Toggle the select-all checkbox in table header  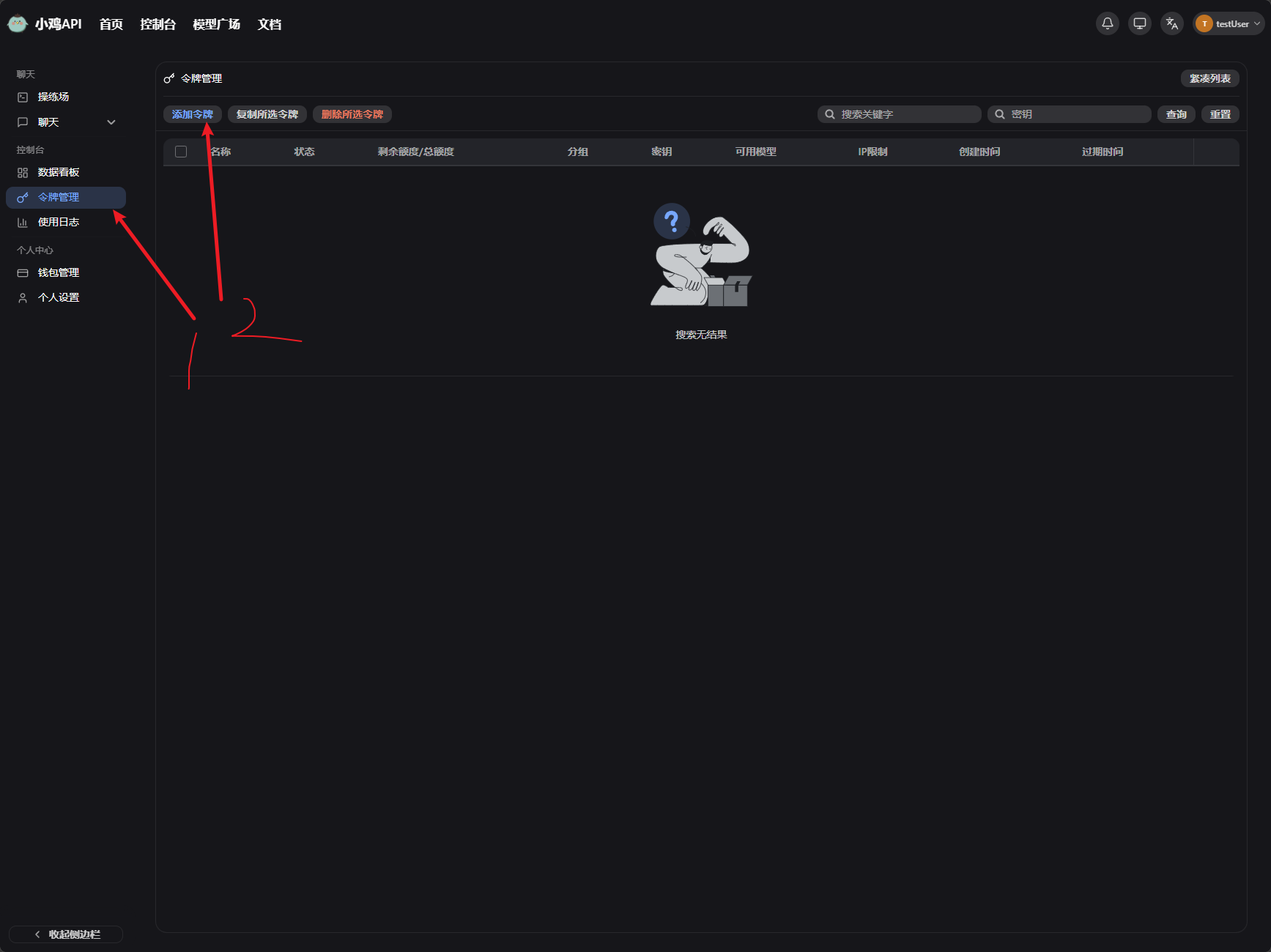tap(181, 152)
